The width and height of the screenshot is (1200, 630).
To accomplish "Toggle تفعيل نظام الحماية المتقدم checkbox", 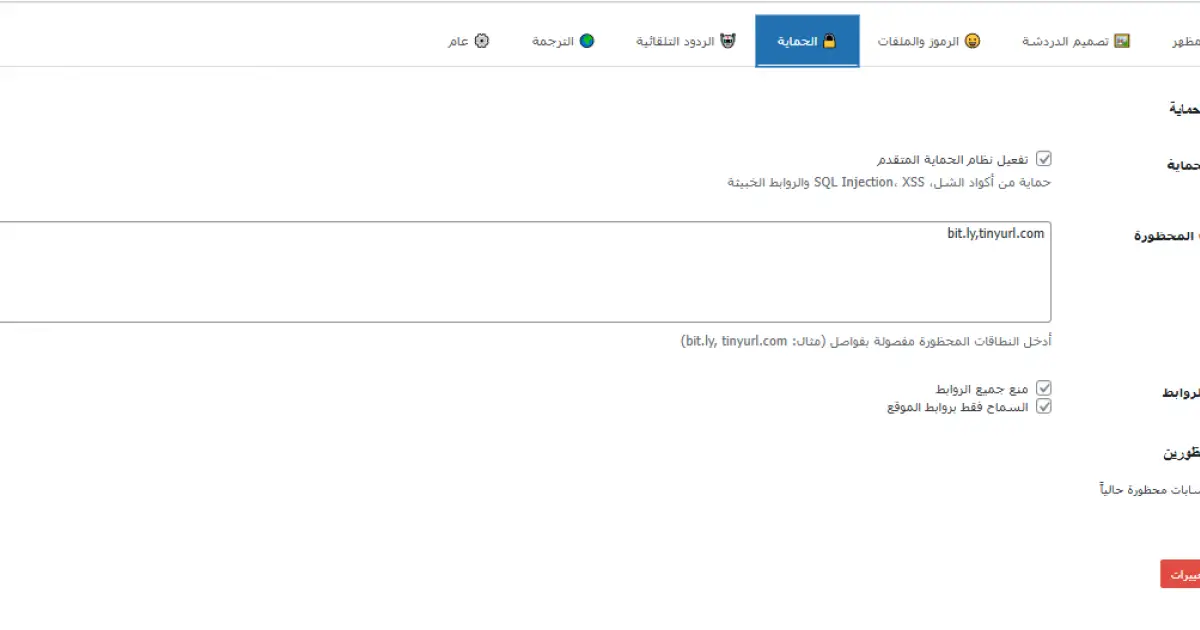I will point(1044,159).
